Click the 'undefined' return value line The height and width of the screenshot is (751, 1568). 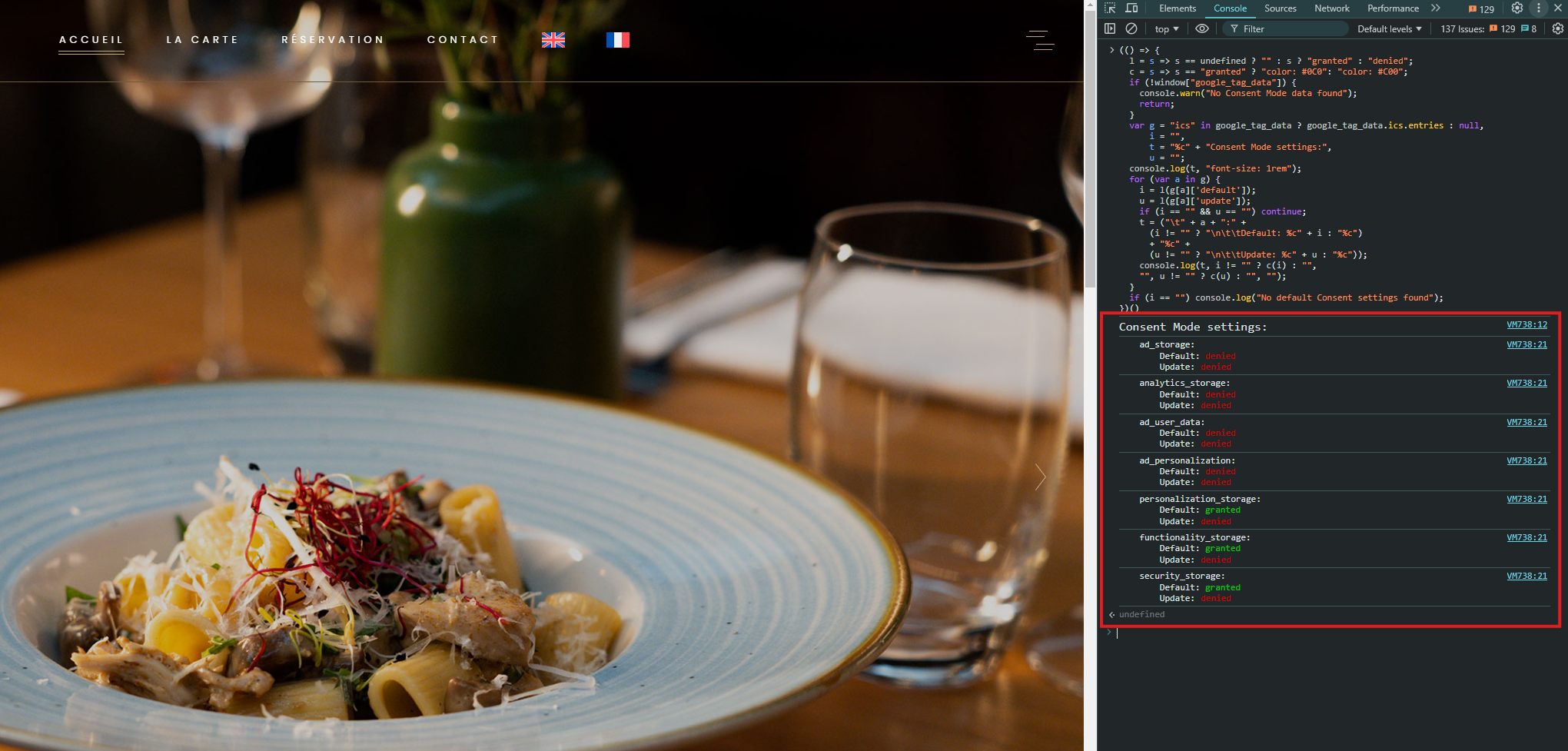pyautogui.click(x=1141, y=615)
